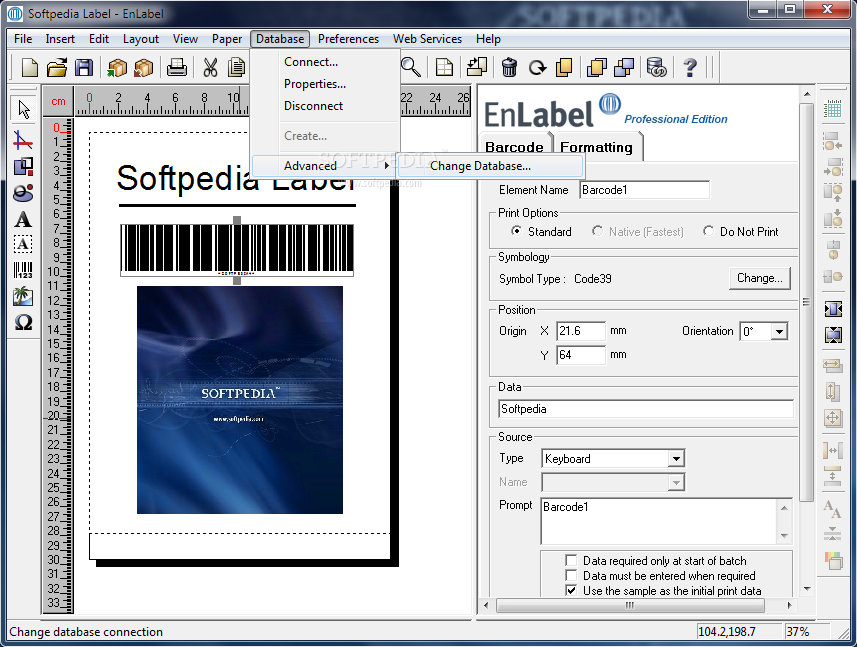Click the Rotate arrow toolbar icon
This screenshot has height=647, width=857.
click(537, 67)
